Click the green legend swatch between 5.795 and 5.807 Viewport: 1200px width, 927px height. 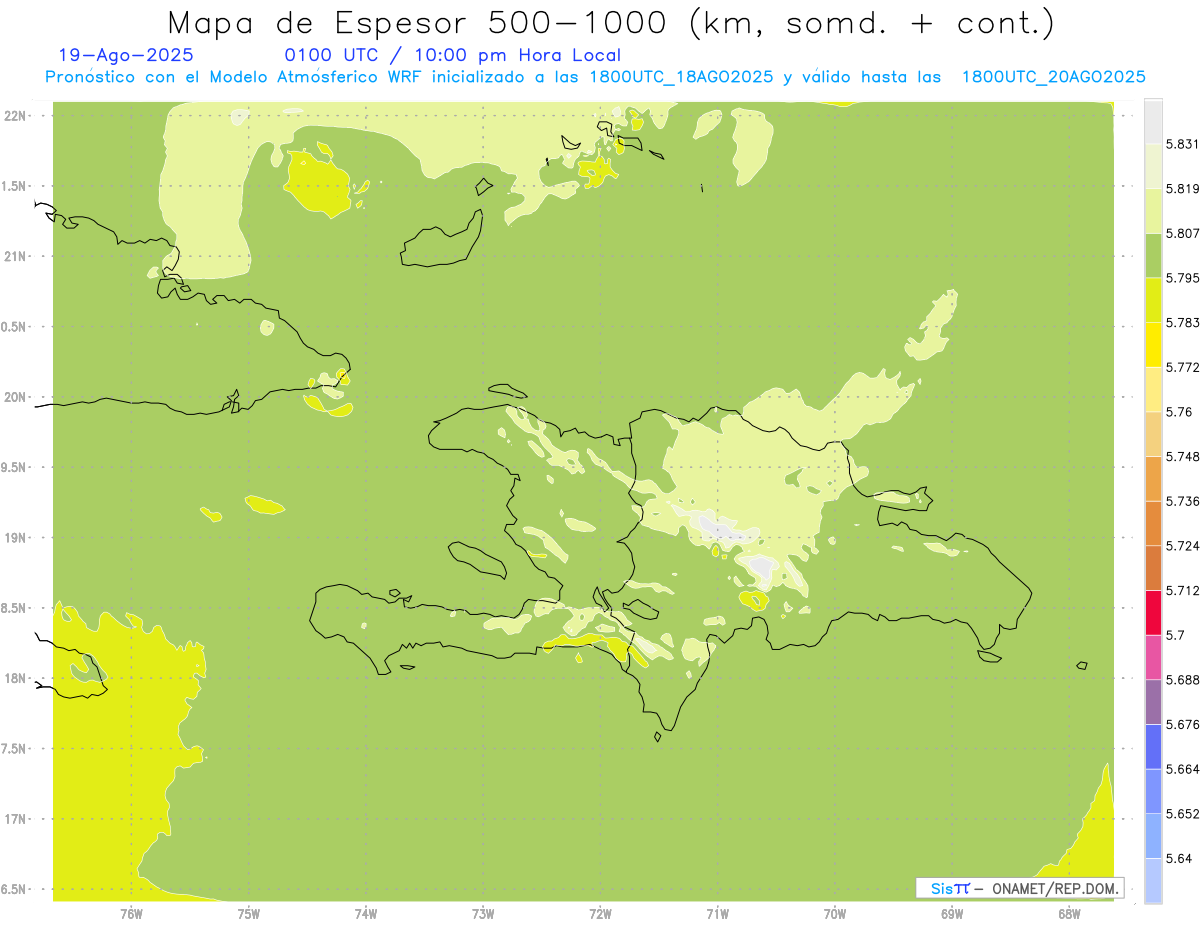click(1153, 255)
